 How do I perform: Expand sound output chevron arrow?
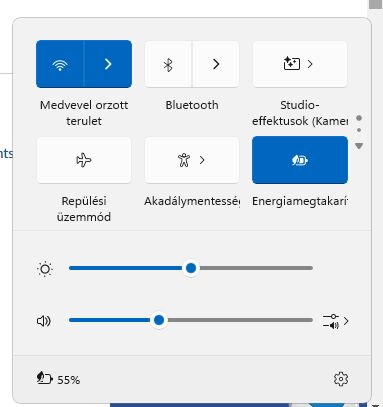[346, 321]
